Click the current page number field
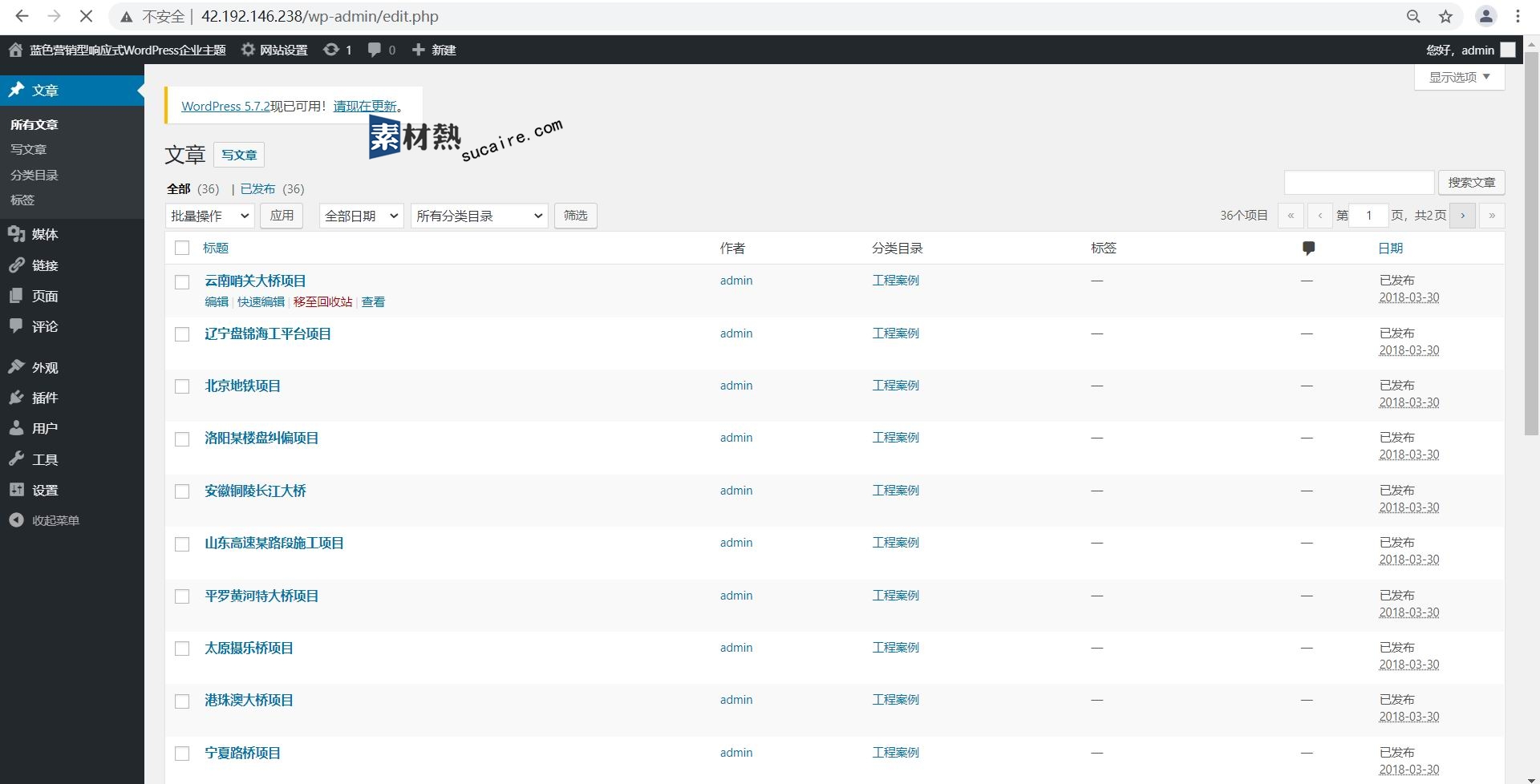Image resolution: width=1540 pixels, height=784 pixels. tap(1368, 216)
